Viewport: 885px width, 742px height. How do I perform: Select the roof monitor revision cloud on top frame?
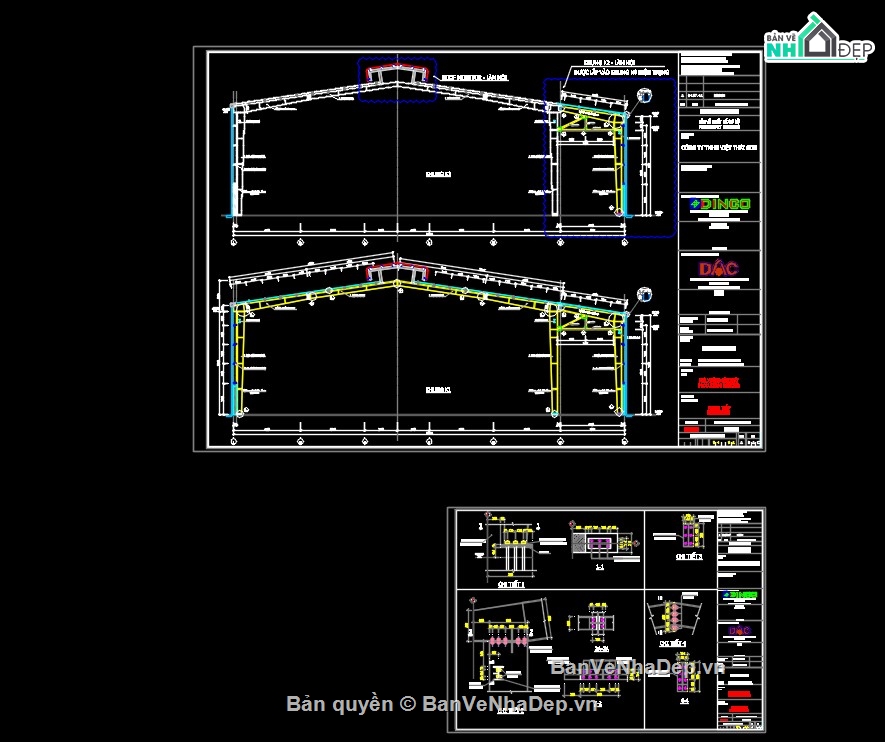tap(397, 80)
